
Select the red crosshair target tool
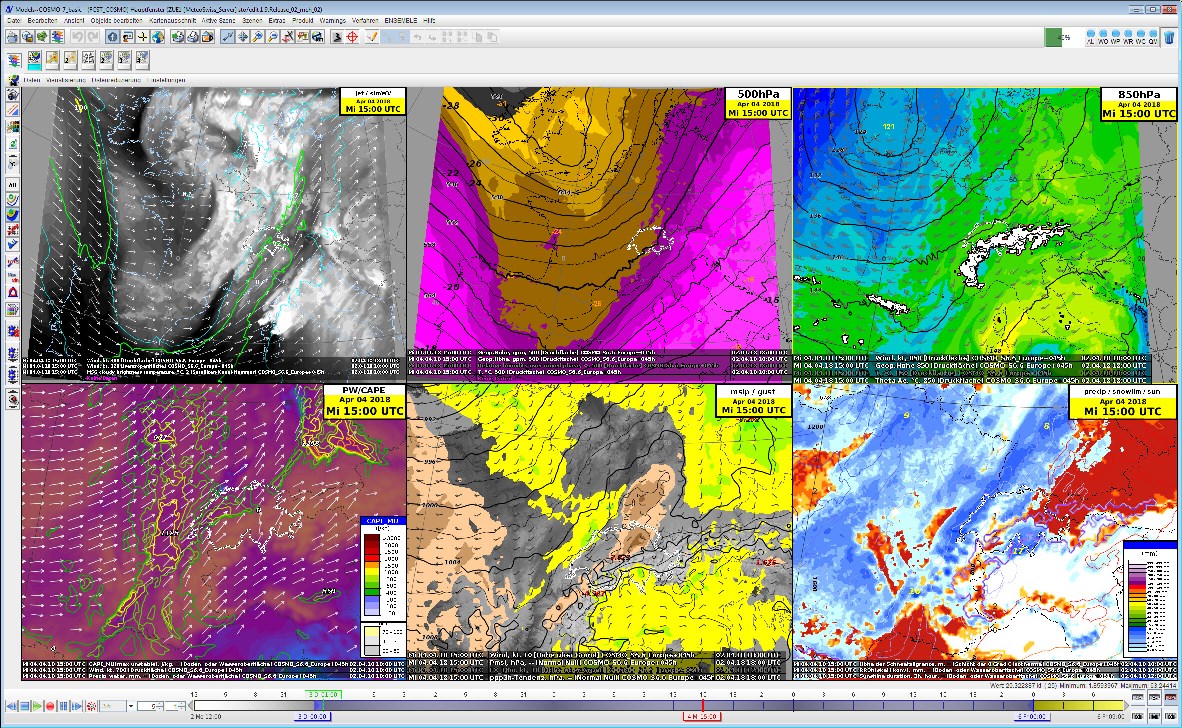(x=352, y=37)
